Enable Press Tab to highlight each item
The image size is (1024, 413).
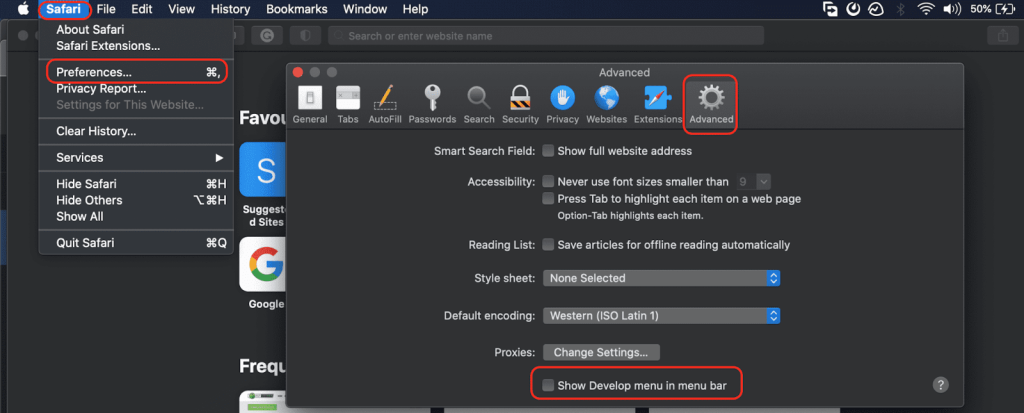548,198
